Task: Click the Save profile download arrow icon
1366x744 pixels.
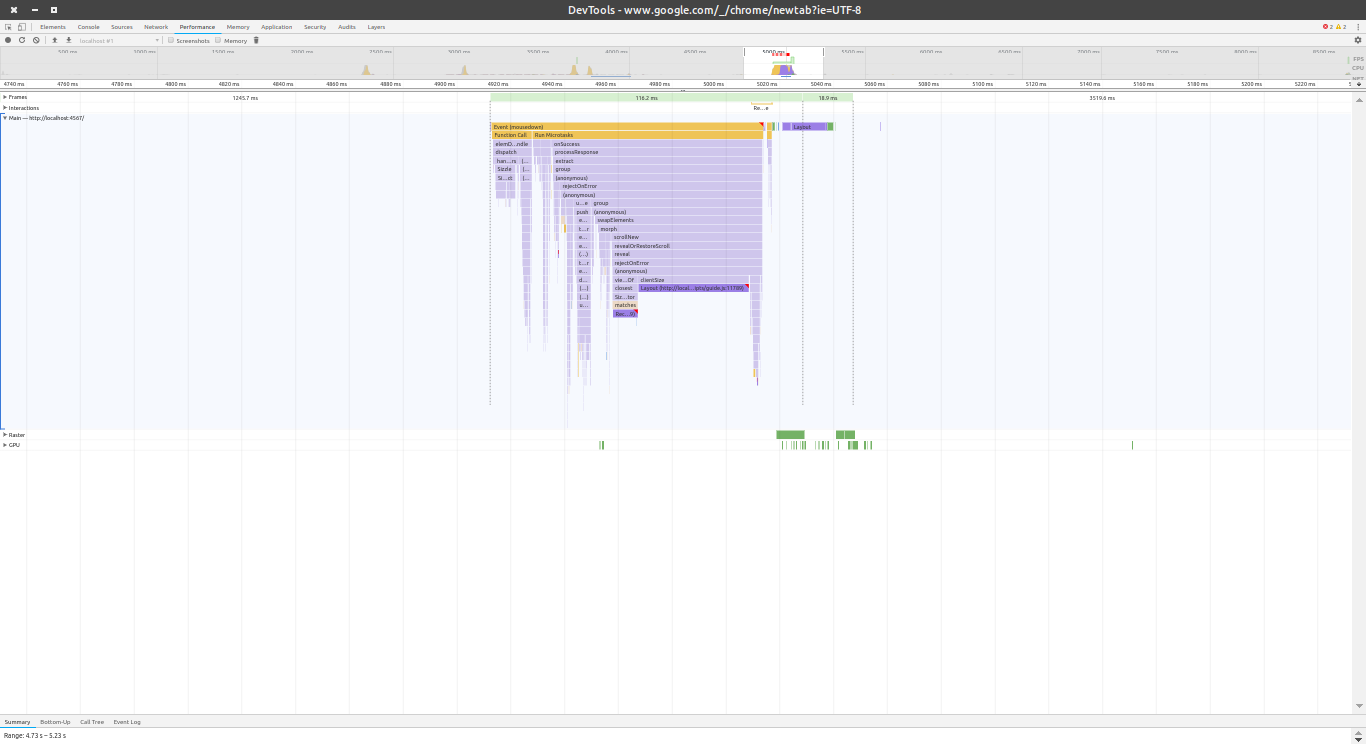Action: (x=68, y=40)
